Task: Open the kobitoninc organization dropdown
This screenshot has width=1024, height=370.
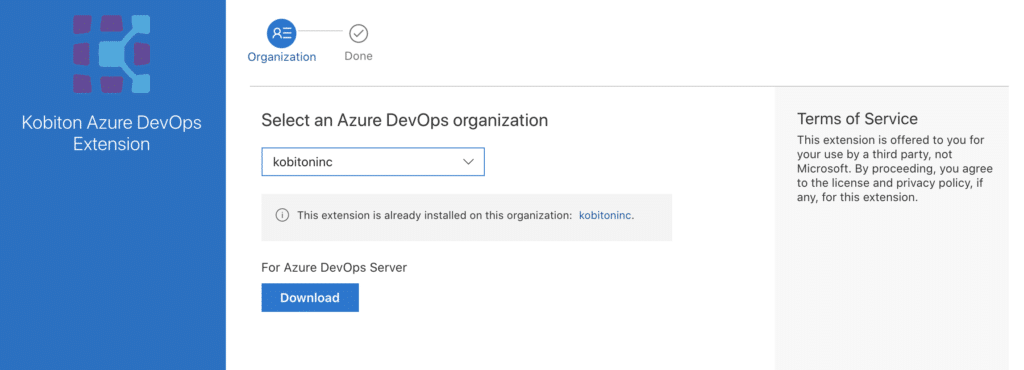Action: pos(373,162)
